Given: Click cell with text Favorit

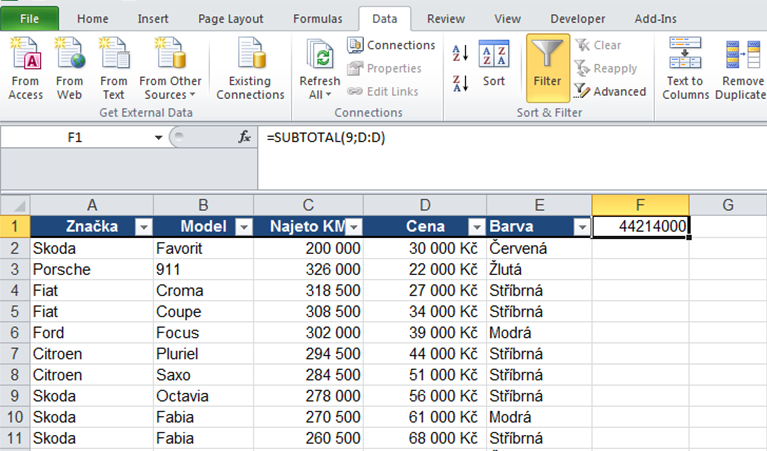Looking at the screenshot, I should tap(203, 248).
